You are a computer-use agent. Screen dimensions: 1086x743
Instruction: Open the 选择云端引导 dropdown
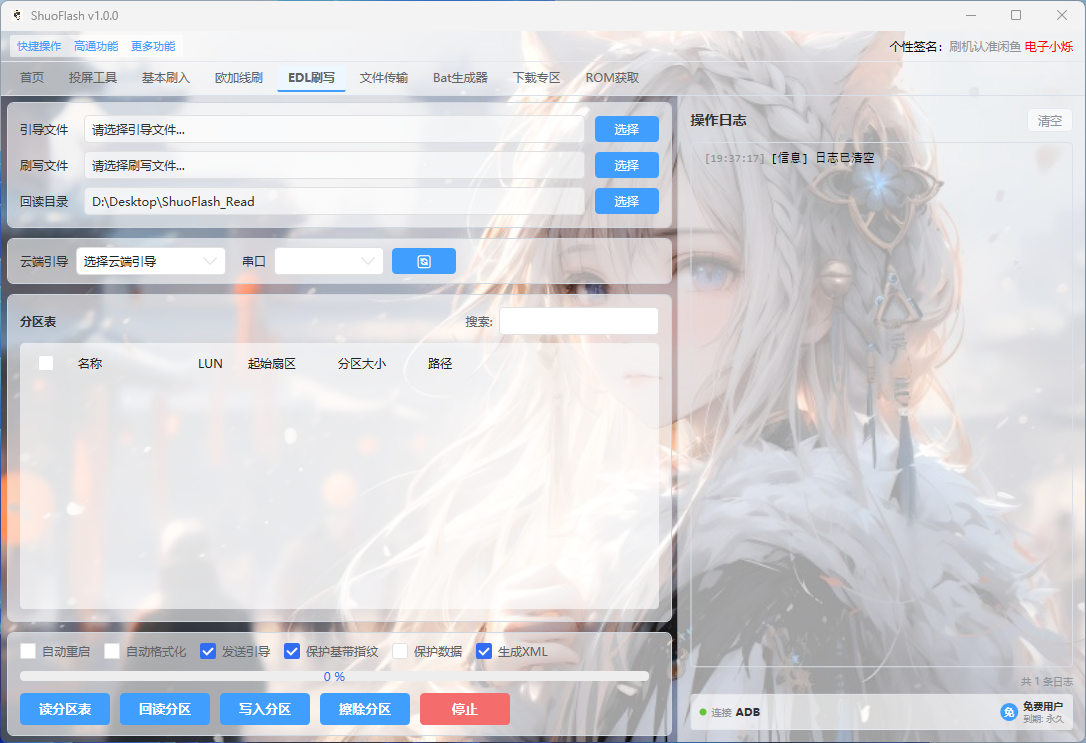point(150,261)
